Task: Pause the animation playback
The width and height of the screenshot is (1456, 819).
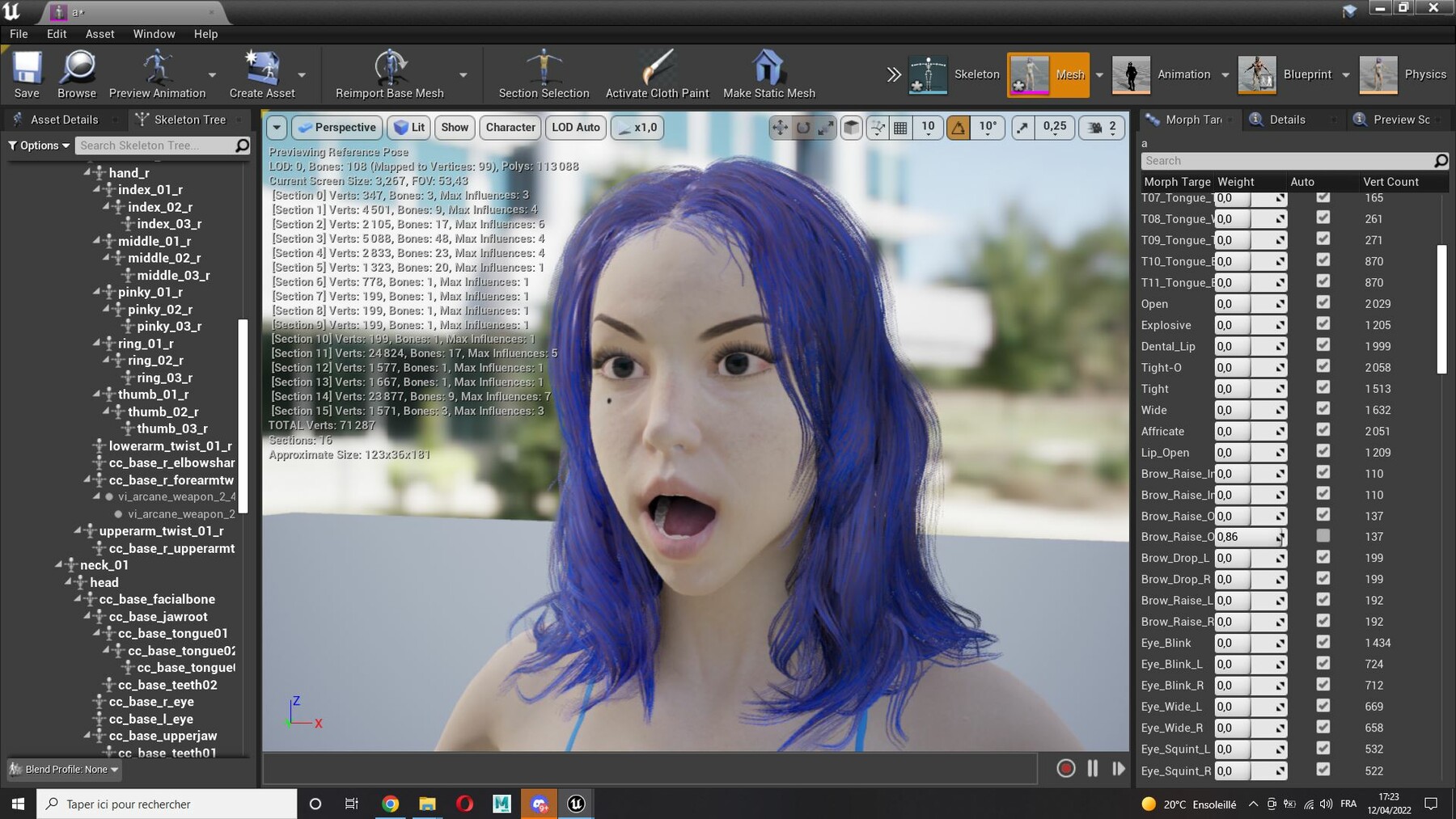Action: pyautogui.click(x=1093, y=768)
